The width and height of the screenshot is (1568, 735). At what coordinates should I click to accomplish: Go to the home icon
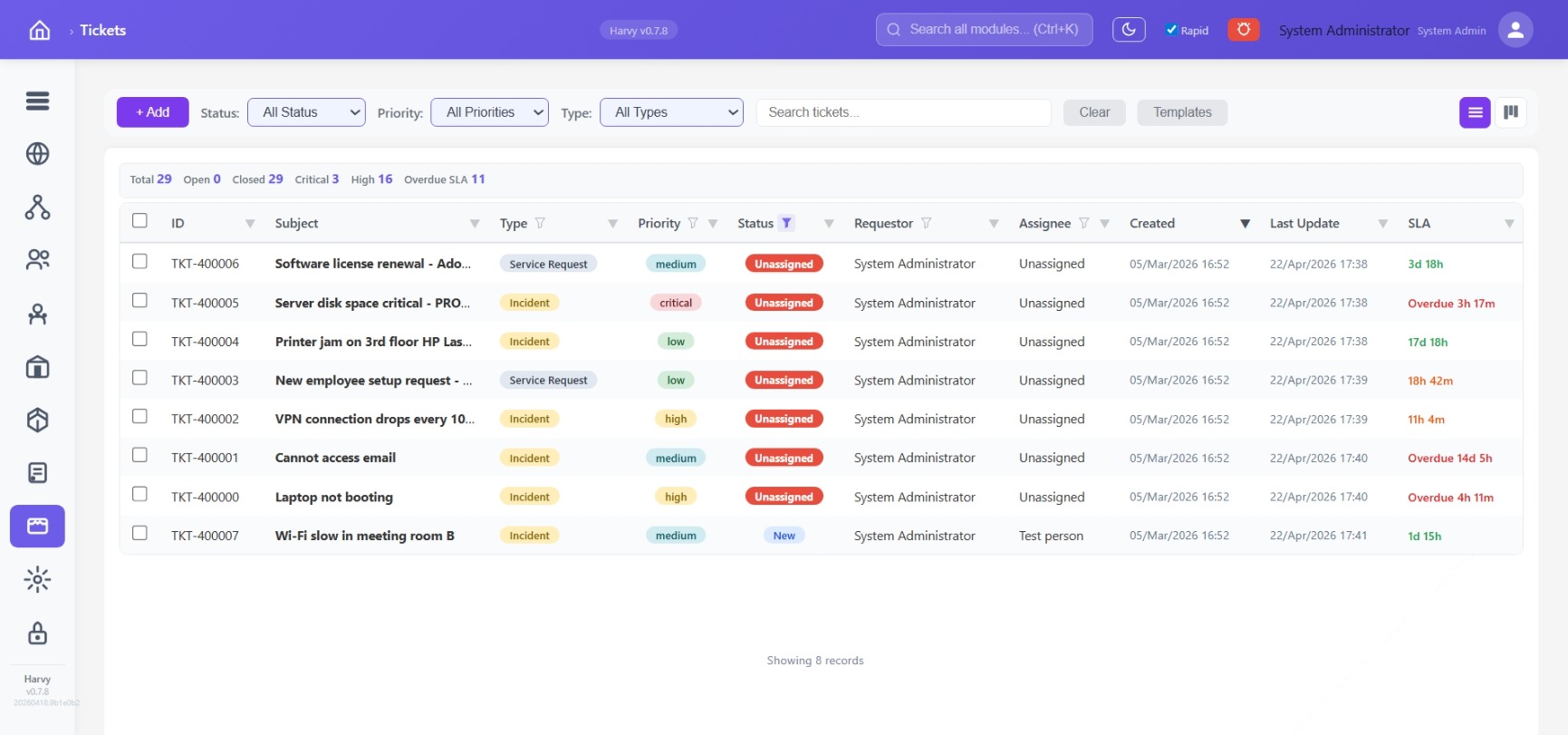point(40,30)
